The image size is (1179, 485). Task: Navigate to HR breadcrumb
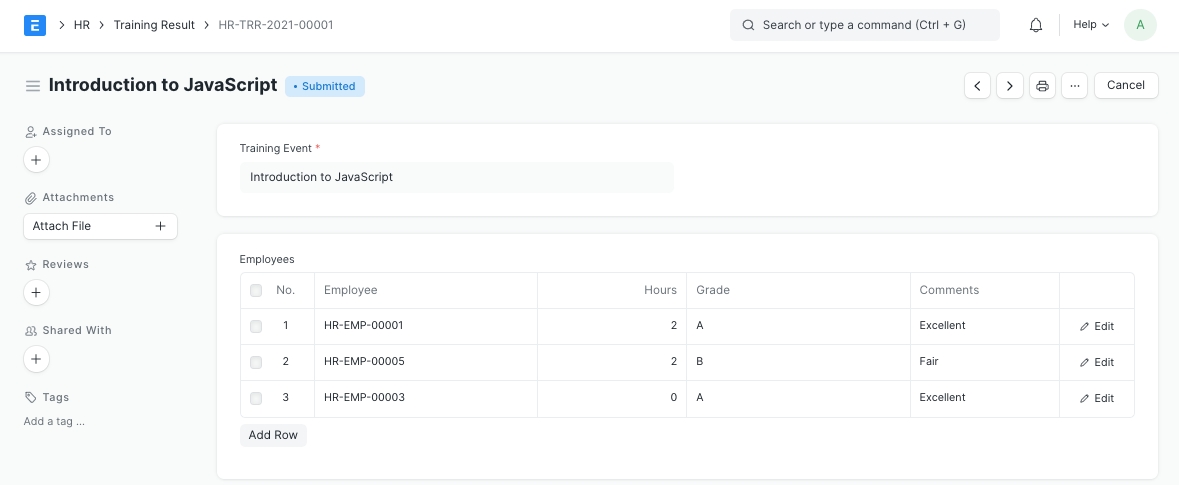click(82, 25)
